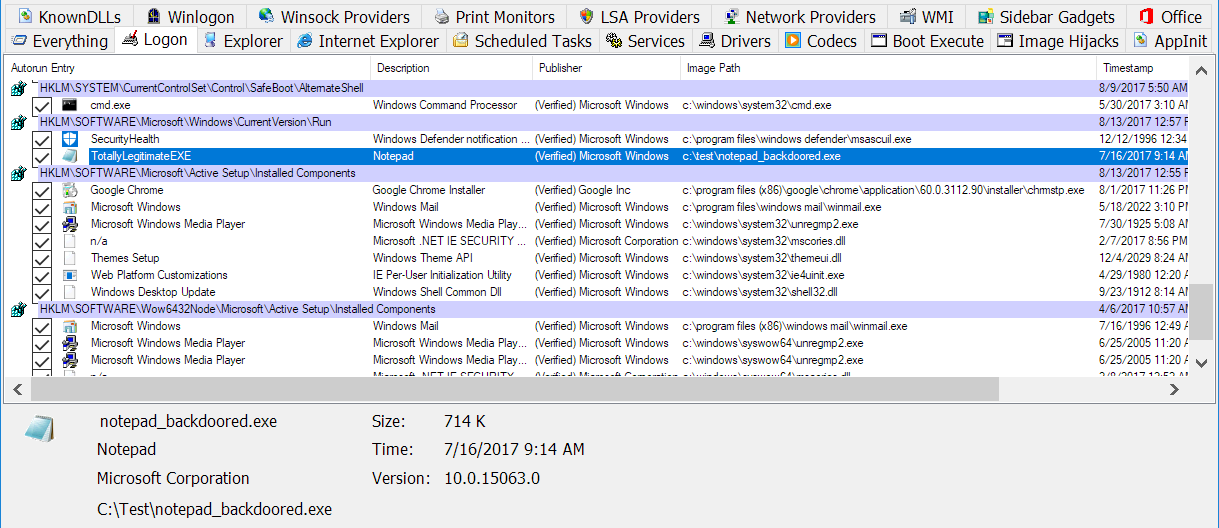This screenshot has width=1219, height=528.
Task: Uncheck the TotallyLegitimateEXE autorun entry
Action: [x=42, y=157]
